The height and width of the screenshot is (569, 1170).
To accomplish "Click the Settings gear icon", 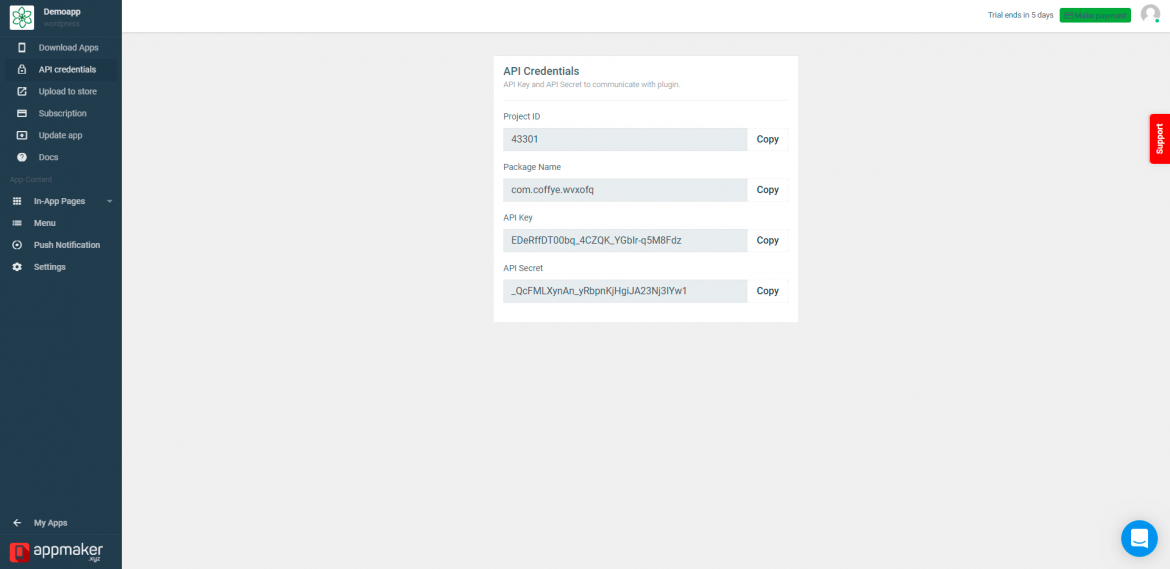I will pyautogui.click(x=17, y=267).
